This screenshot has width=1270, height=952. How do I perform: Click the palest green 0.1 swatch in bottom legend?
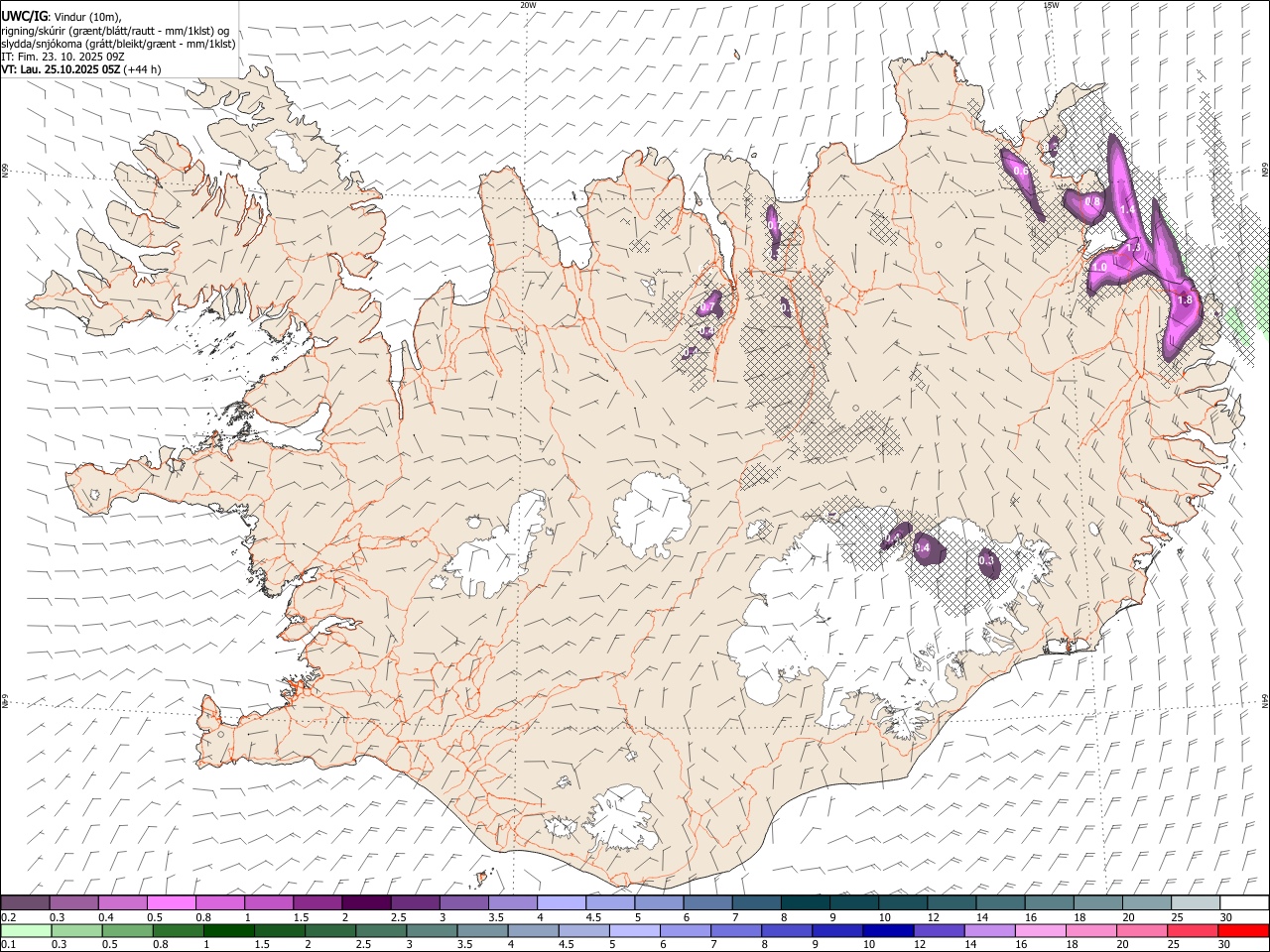[x=27, y=931]
